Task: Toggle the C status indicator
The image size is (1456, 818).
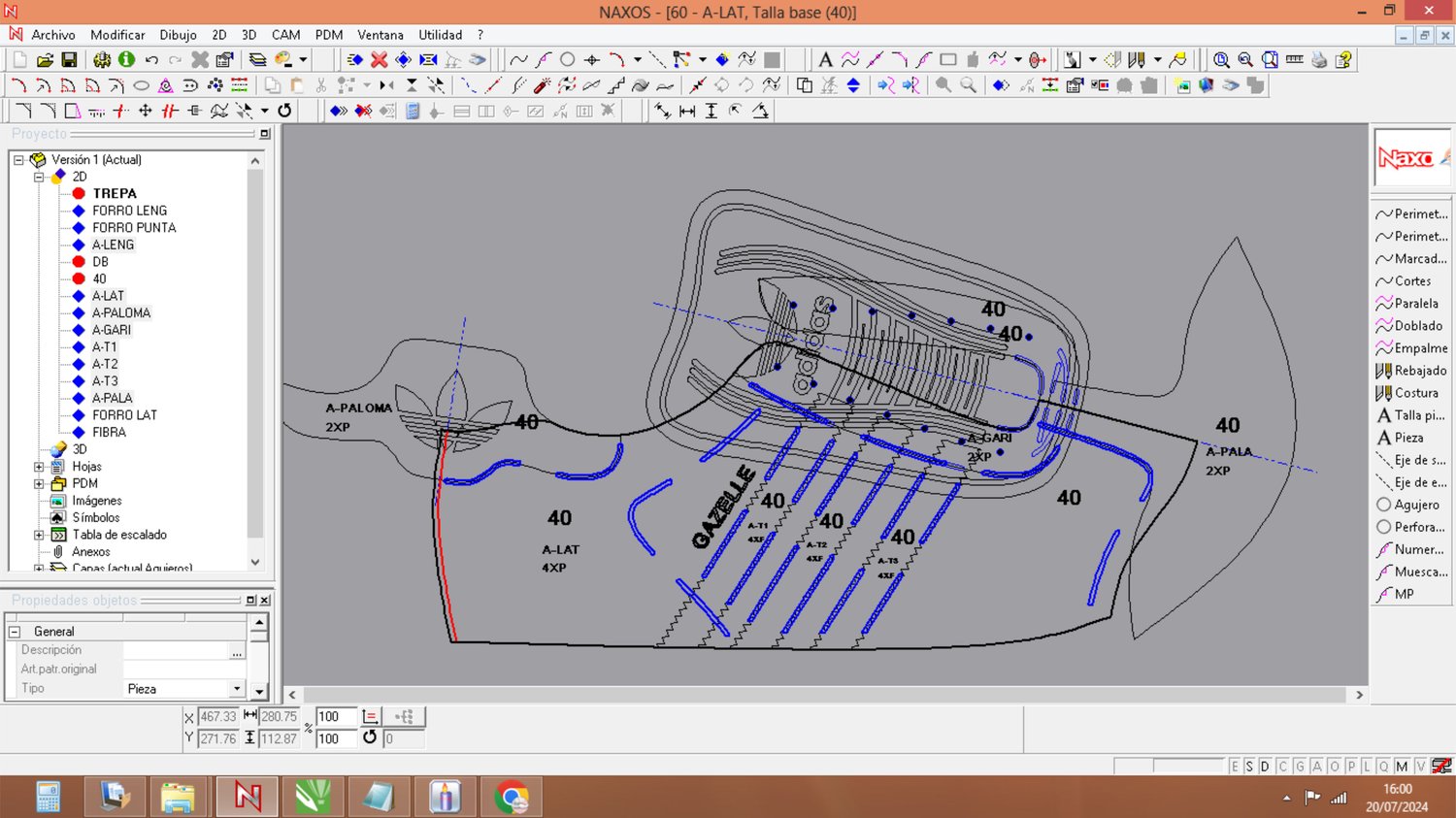Action: click(1282, 767)
